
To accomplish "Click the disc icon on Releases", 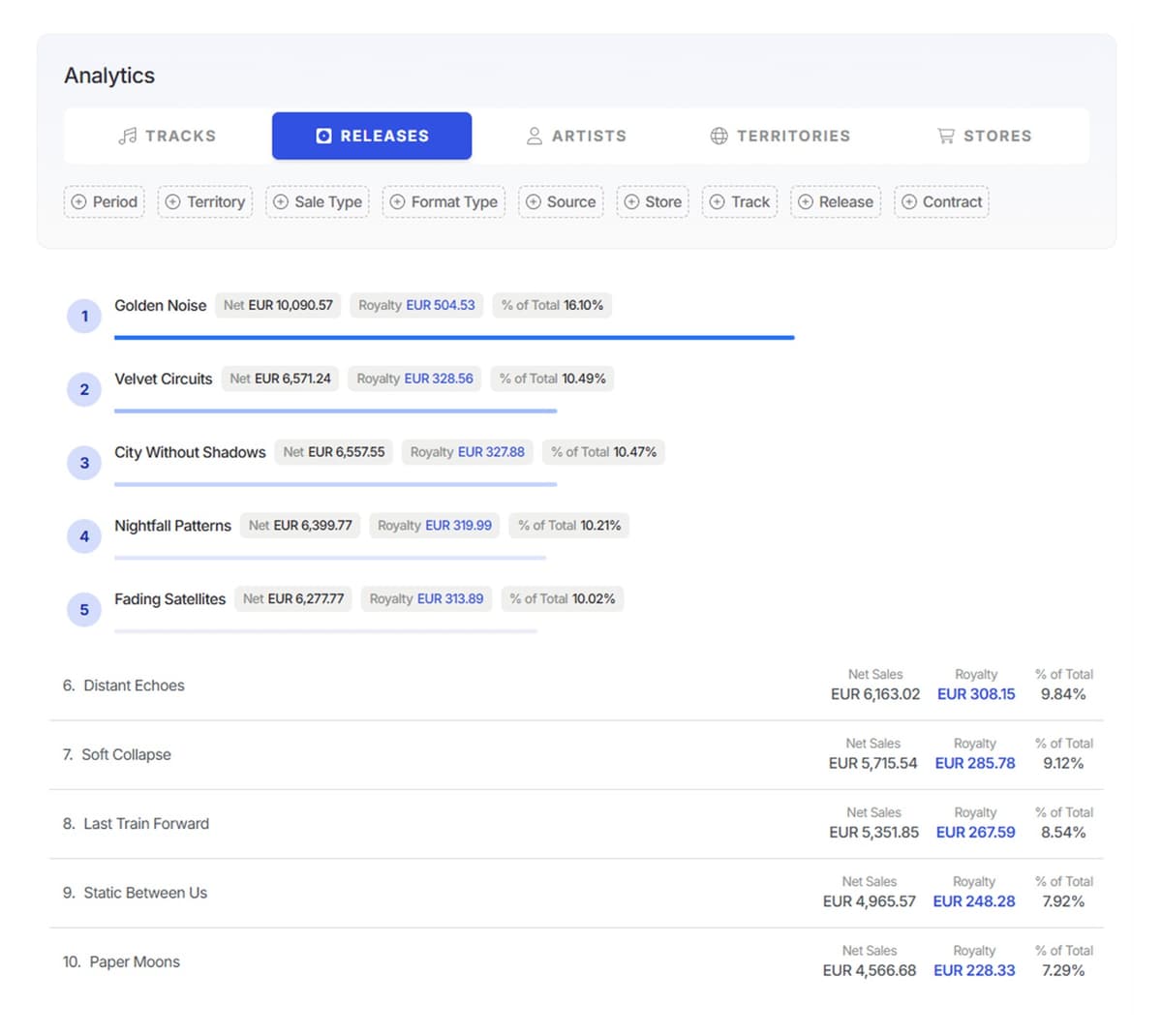I will click(324, 136).
